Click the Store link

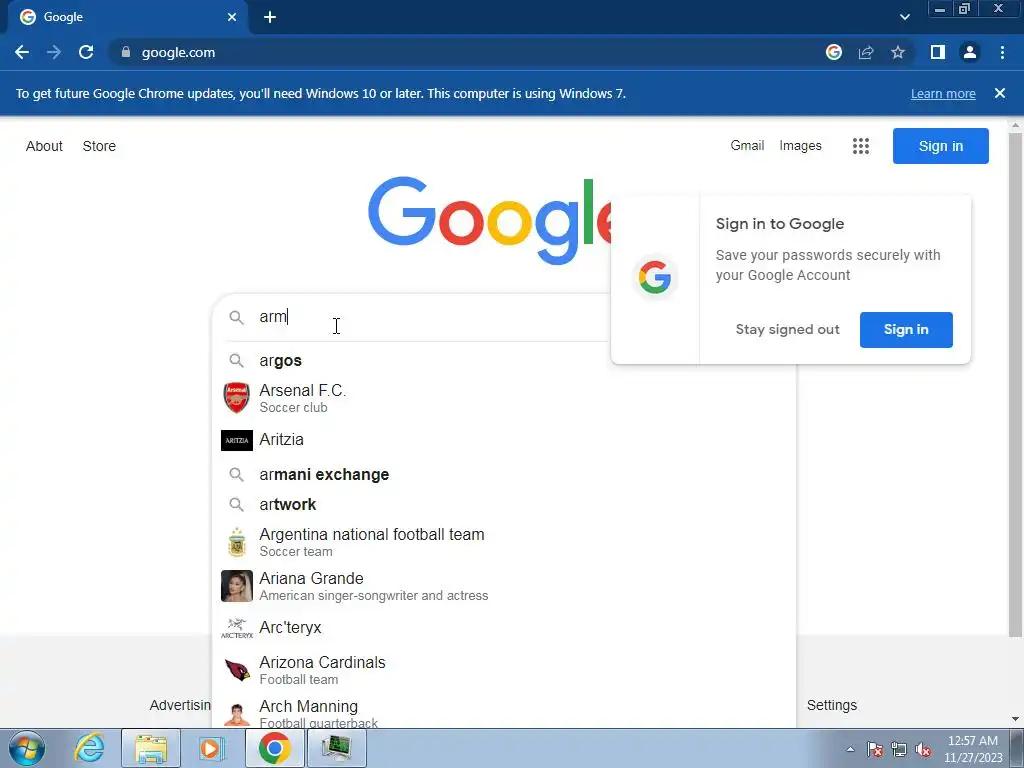click(99, 146)
